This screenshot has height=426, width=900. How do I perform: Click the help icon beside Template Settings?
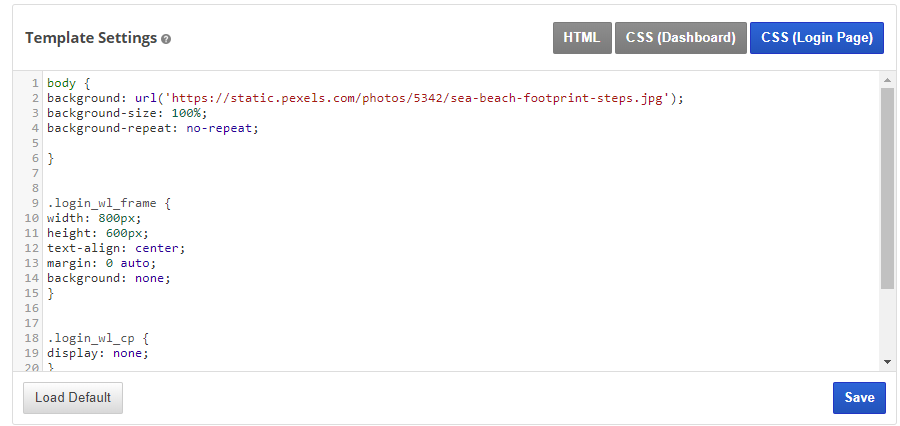(166, 39)
